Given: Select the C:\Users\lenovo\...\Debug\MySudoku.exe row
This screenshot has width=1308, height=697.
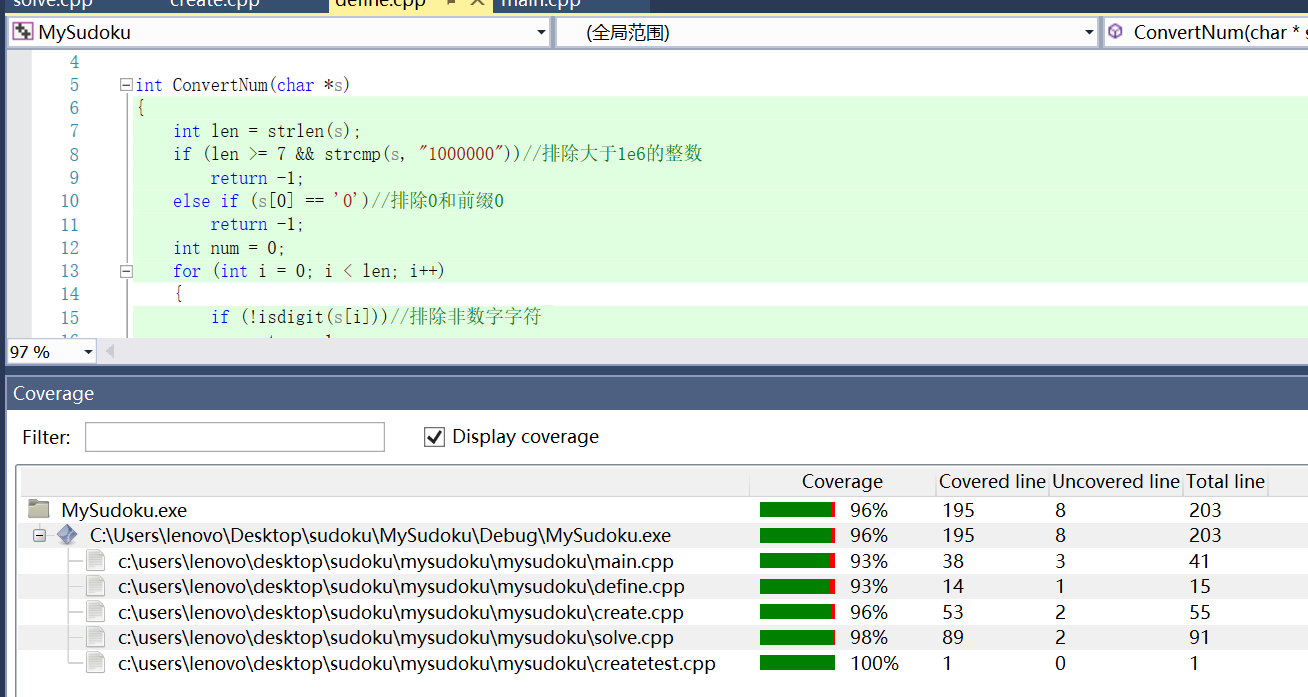Looking at the screenshot, I should pos(660,535).
